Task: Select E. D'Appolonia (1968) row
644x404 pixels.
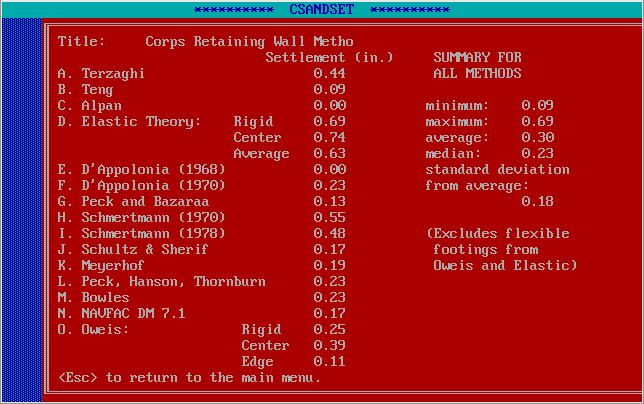Action: [x=141, y=170]
